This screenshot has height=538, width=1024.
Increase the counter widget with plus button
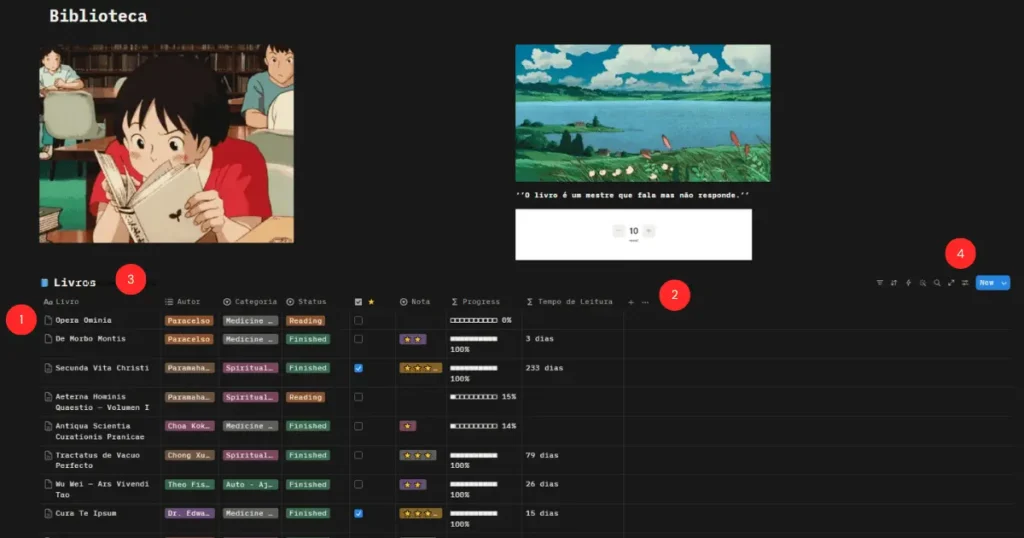648,230
